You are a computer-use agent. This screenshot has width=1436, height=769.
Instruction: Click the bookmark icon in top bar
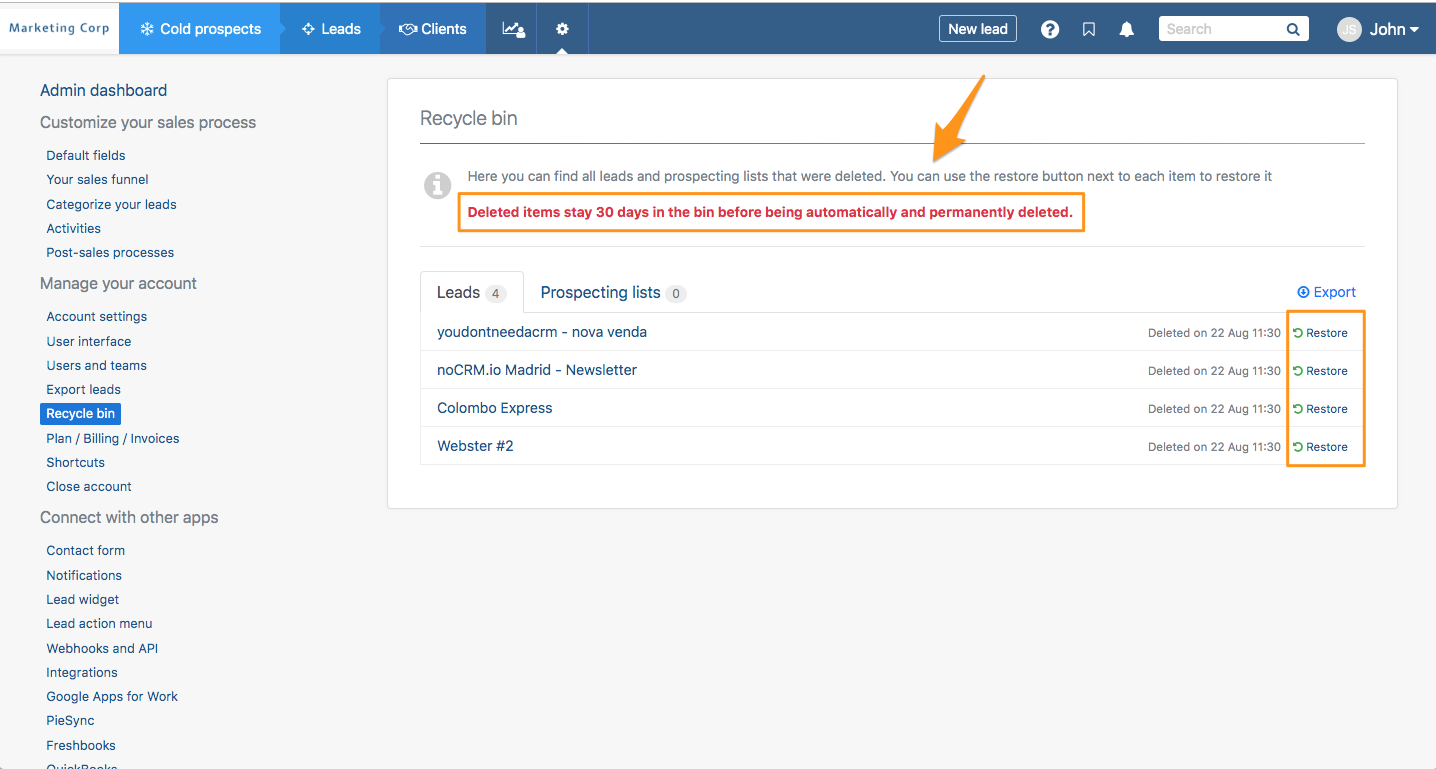point(1089,29)
